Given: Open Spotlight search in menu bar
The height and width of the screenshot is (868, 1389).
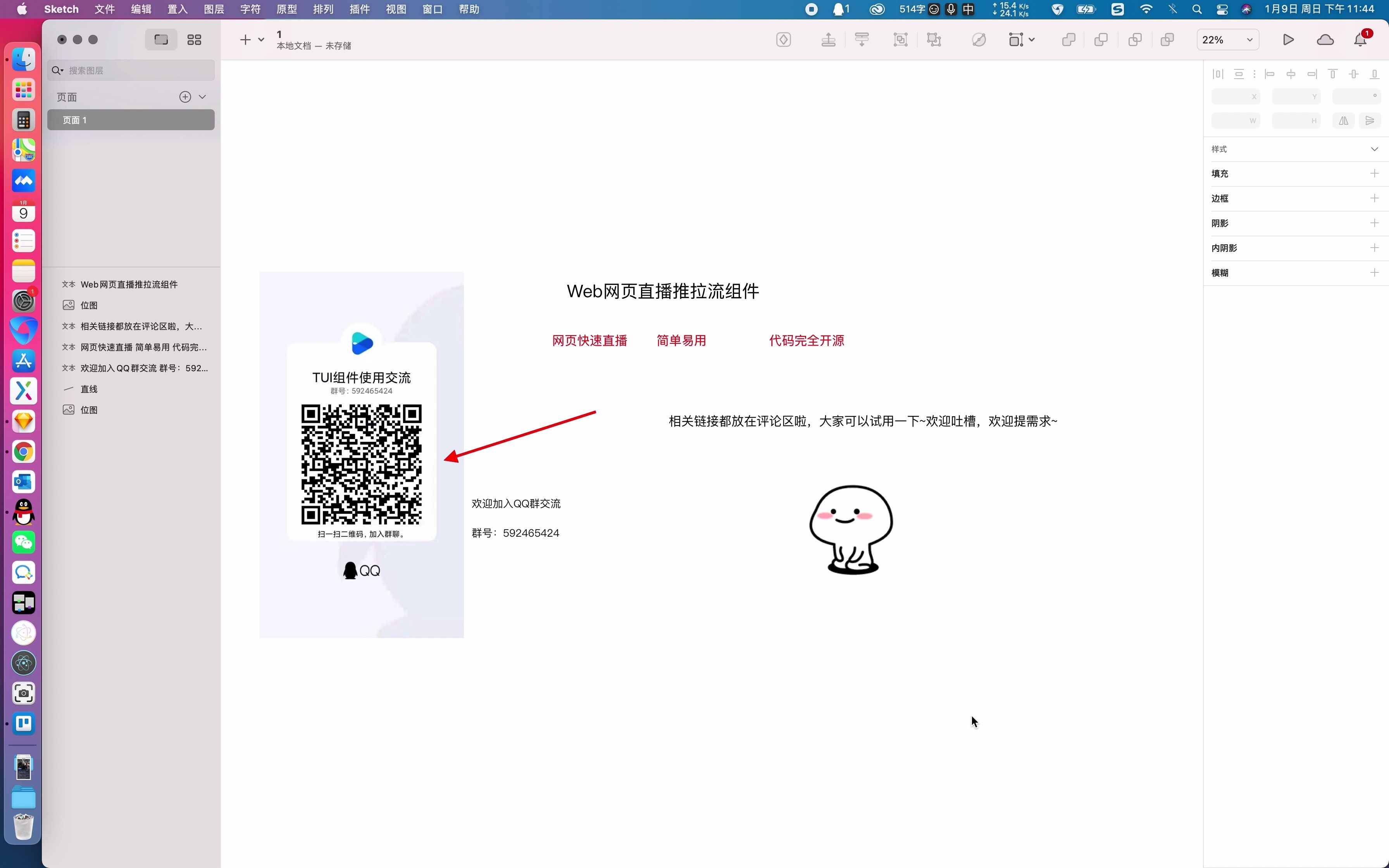Looking at the screenshot, I should click(x=1197, y=9).
